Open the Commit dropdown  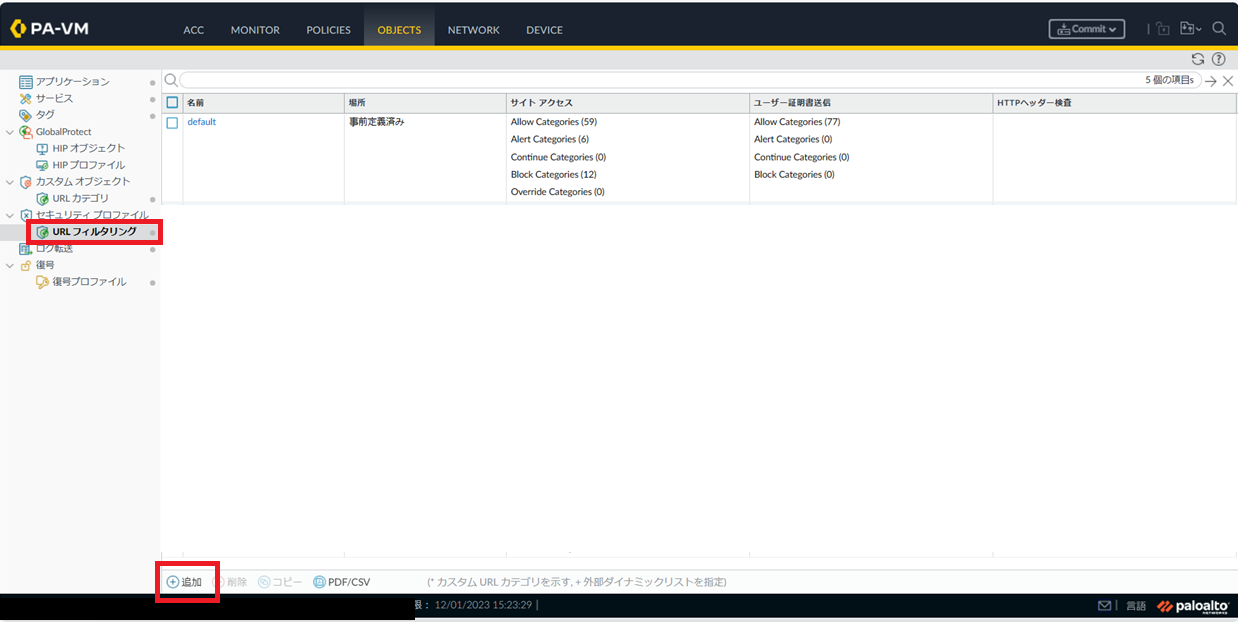point(1086,29)
